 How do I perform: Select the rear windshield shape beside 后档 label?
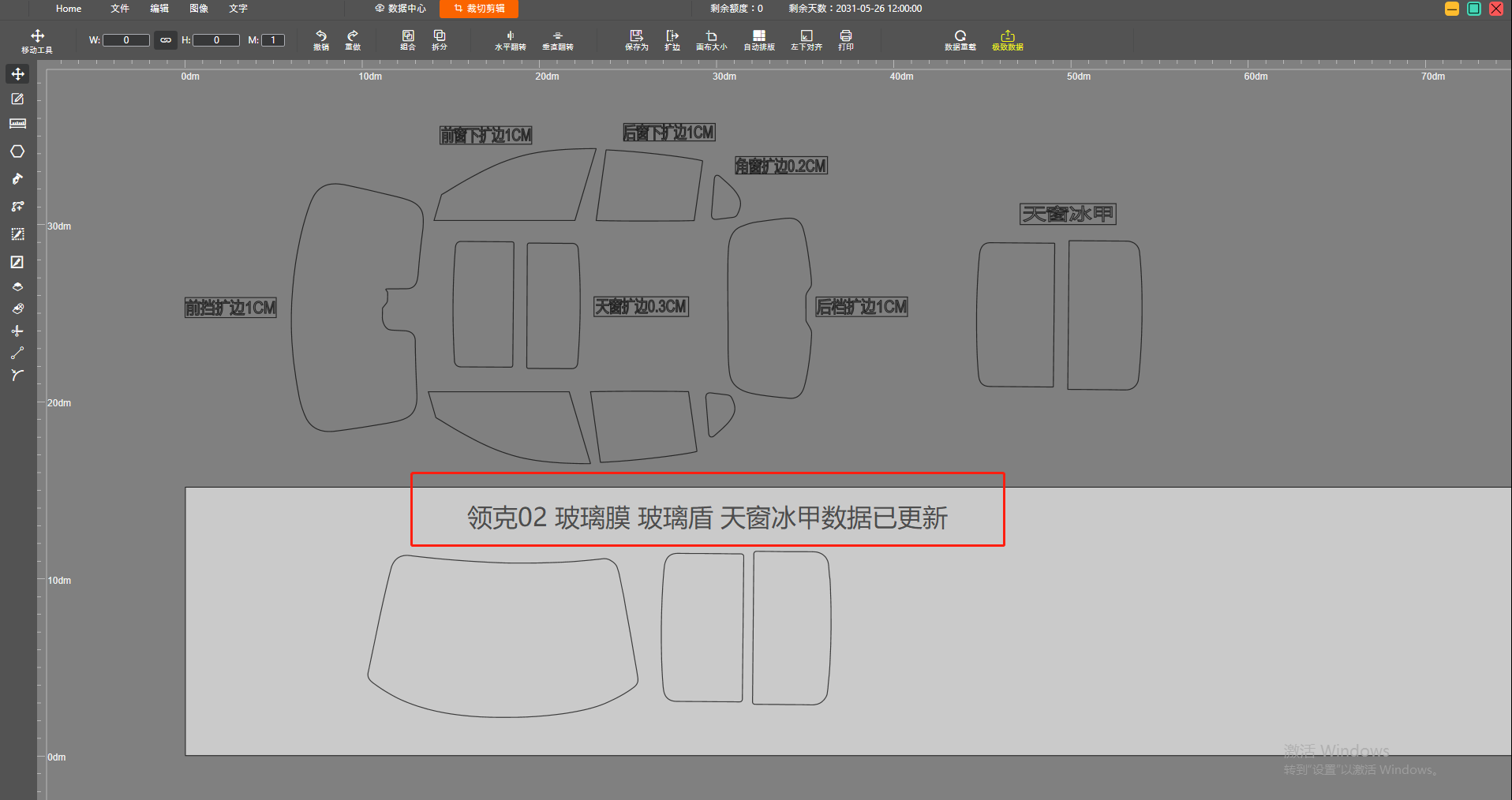click(769, 308)
